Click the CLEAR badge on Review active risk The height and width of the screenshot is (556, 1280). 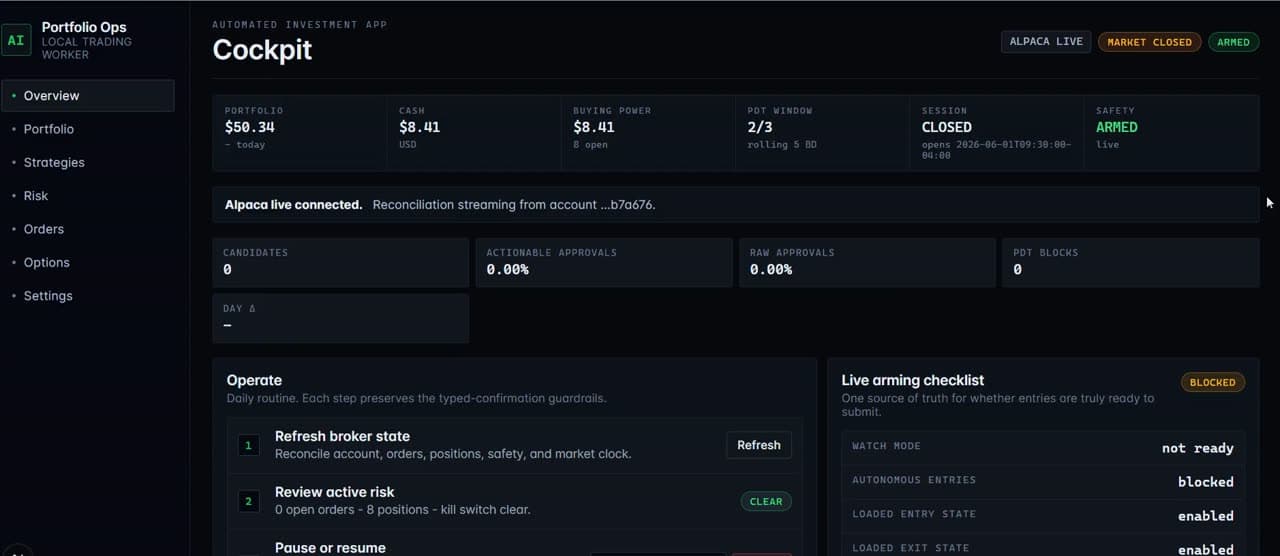coord(766,501)
